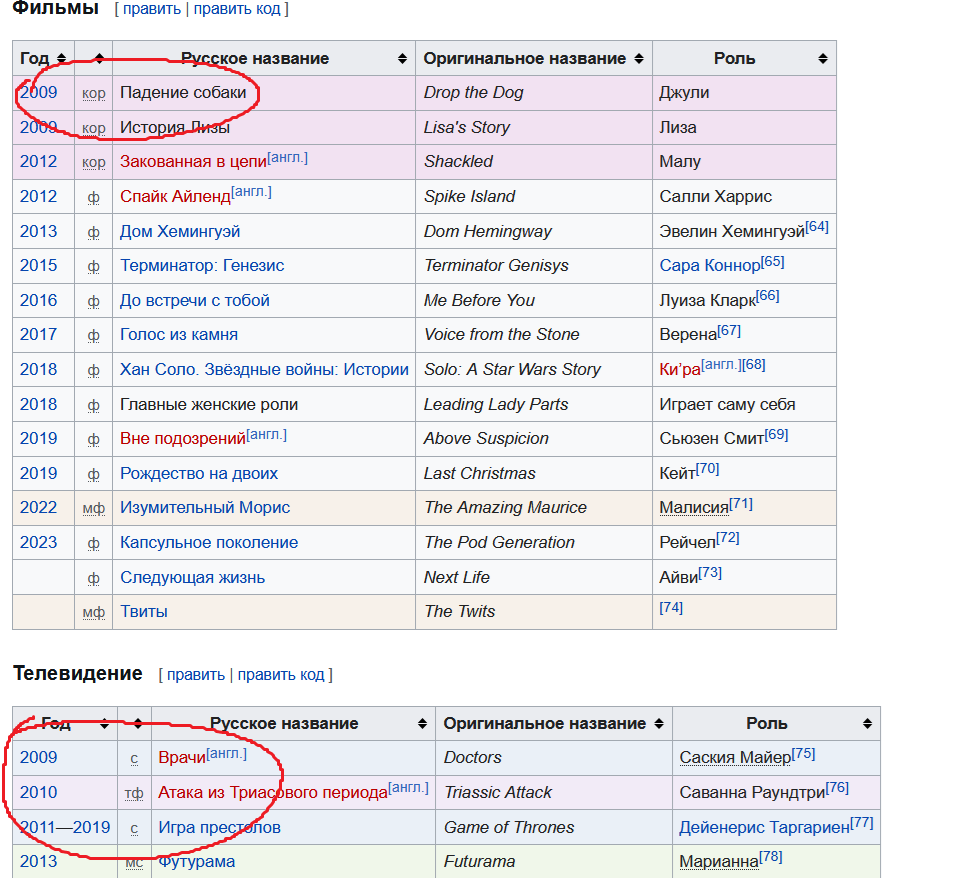The height and width of the screenshot is (878, 958).
Task: Click Leading Lady Parts original title
Action: click(x=496, y=404)
